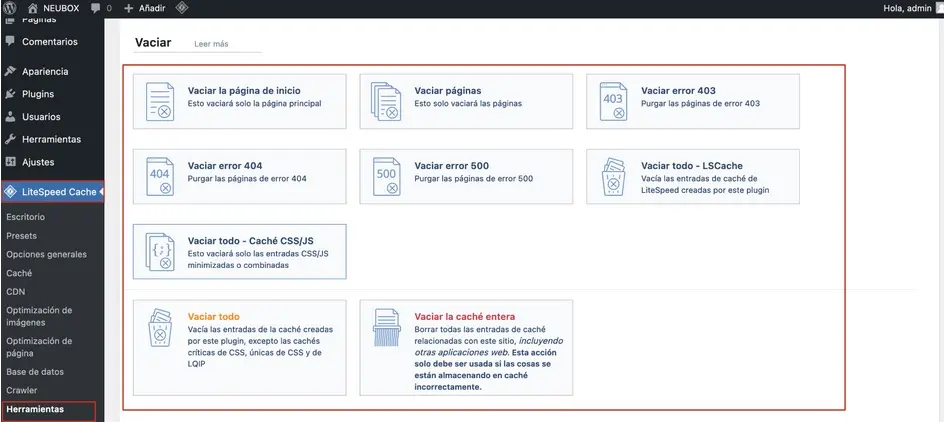Viewport: 944px width, 422px height.
Task: Open the Leer más link
Action: (211, 44)
